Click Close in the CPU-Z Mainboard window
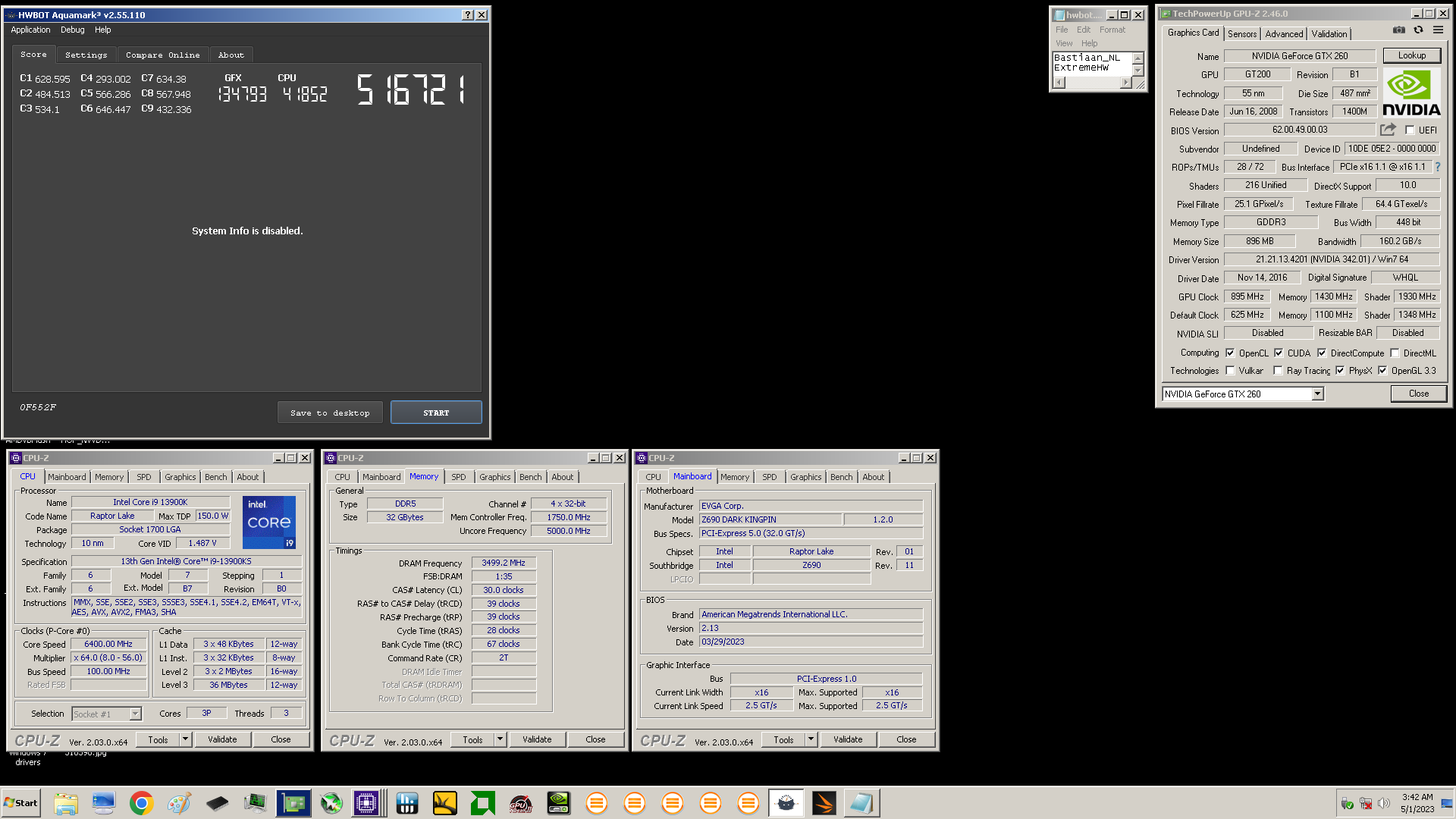Image resolution: width=1456 pixels, height=819 pixels. click(906, 739)
